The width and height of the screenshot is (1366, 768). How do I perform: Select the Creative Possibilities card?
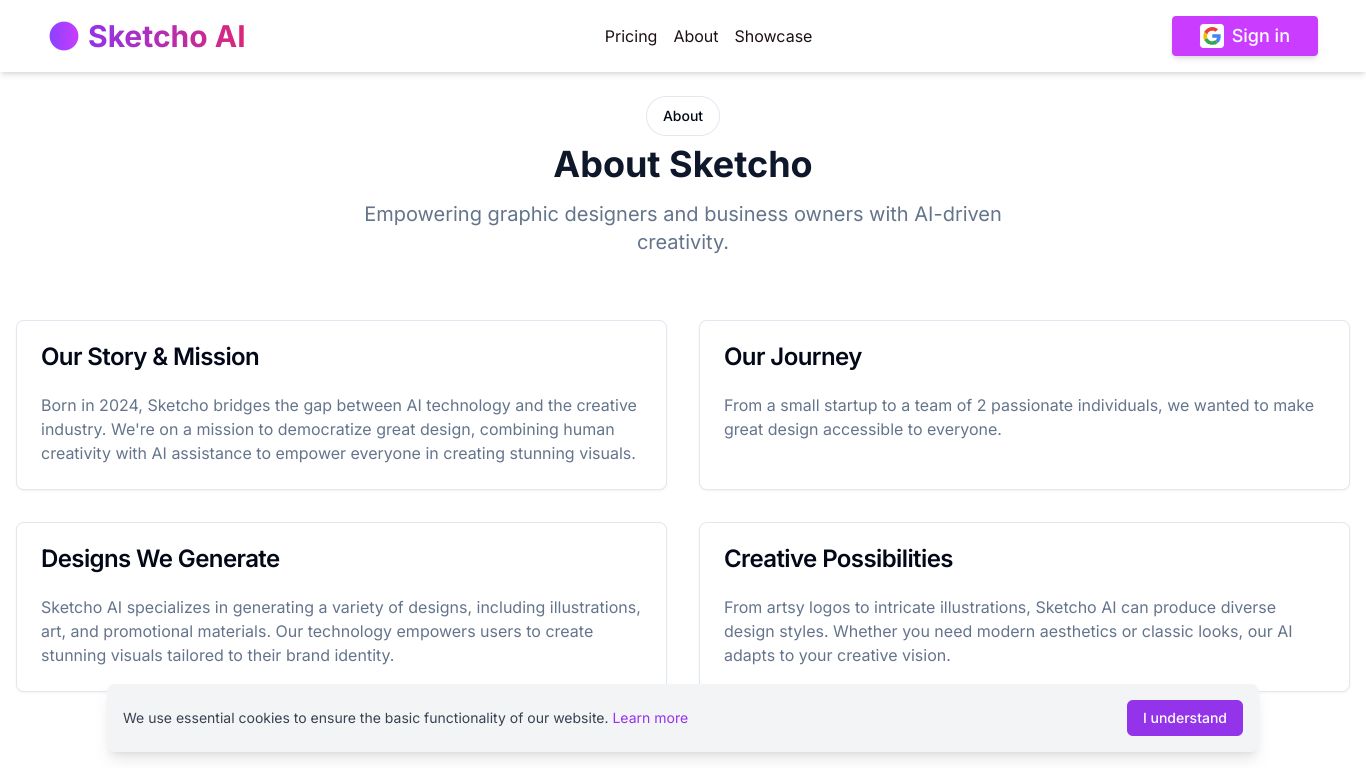(x=1024, y=607)
